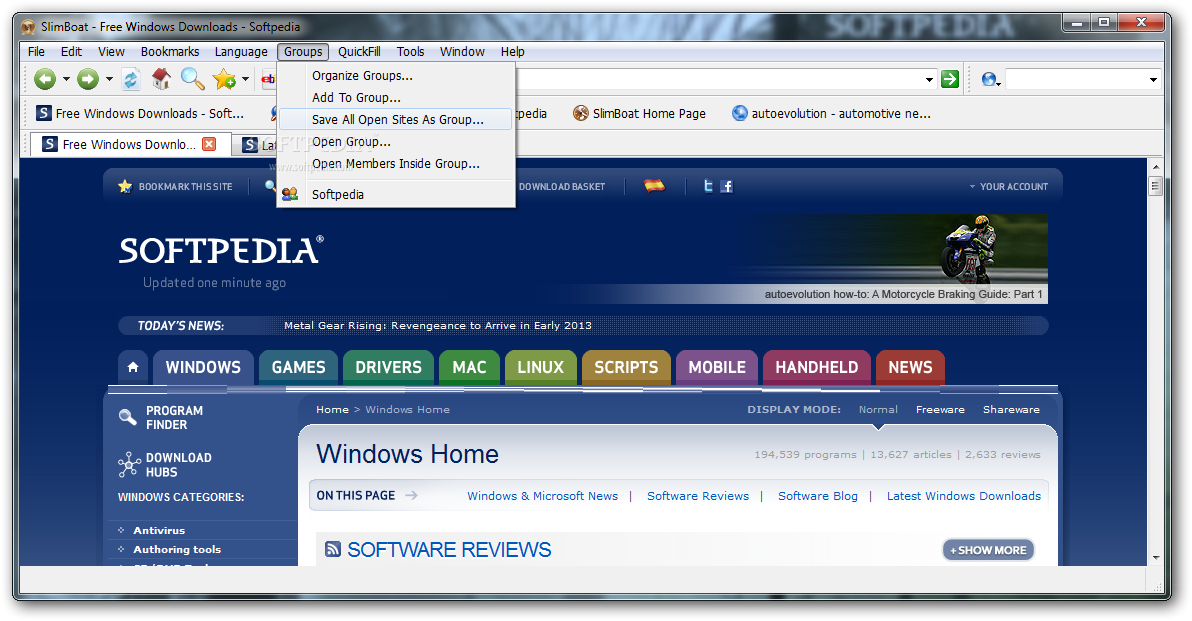Viewport: 1192px width, 621px height.
Task: Click the home icon tab on Softpedia
Action: [x=133, y=367]
